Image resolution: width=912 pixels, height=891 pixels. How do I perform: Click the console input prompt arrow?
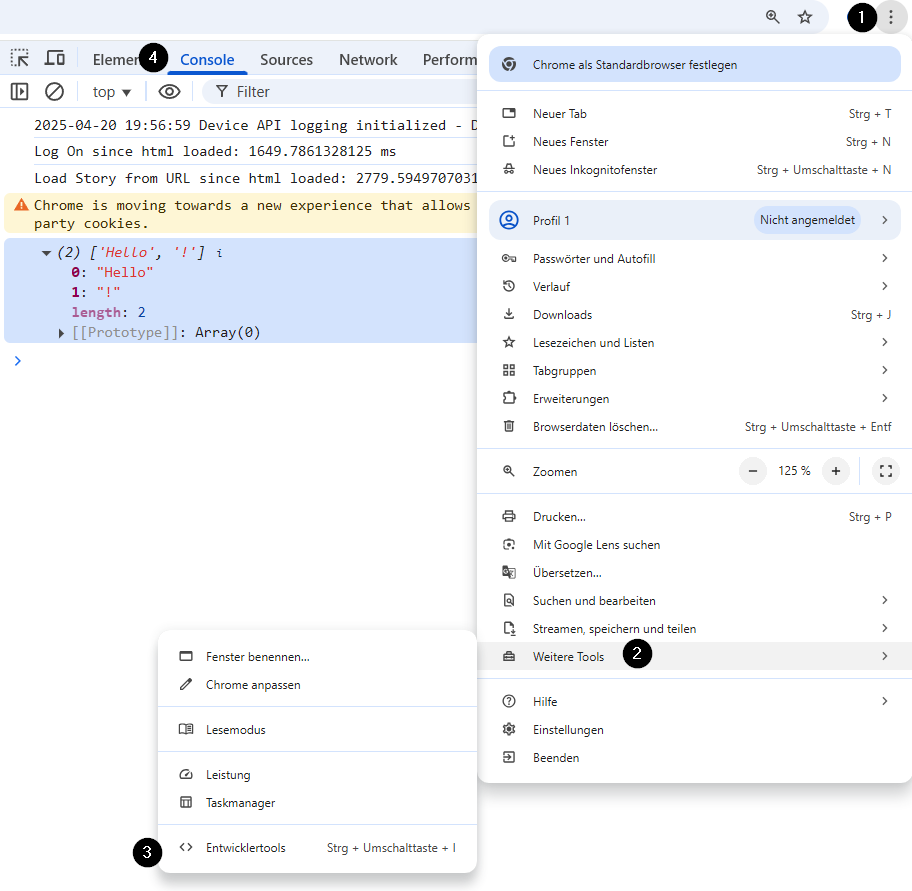tap(17, 361)
